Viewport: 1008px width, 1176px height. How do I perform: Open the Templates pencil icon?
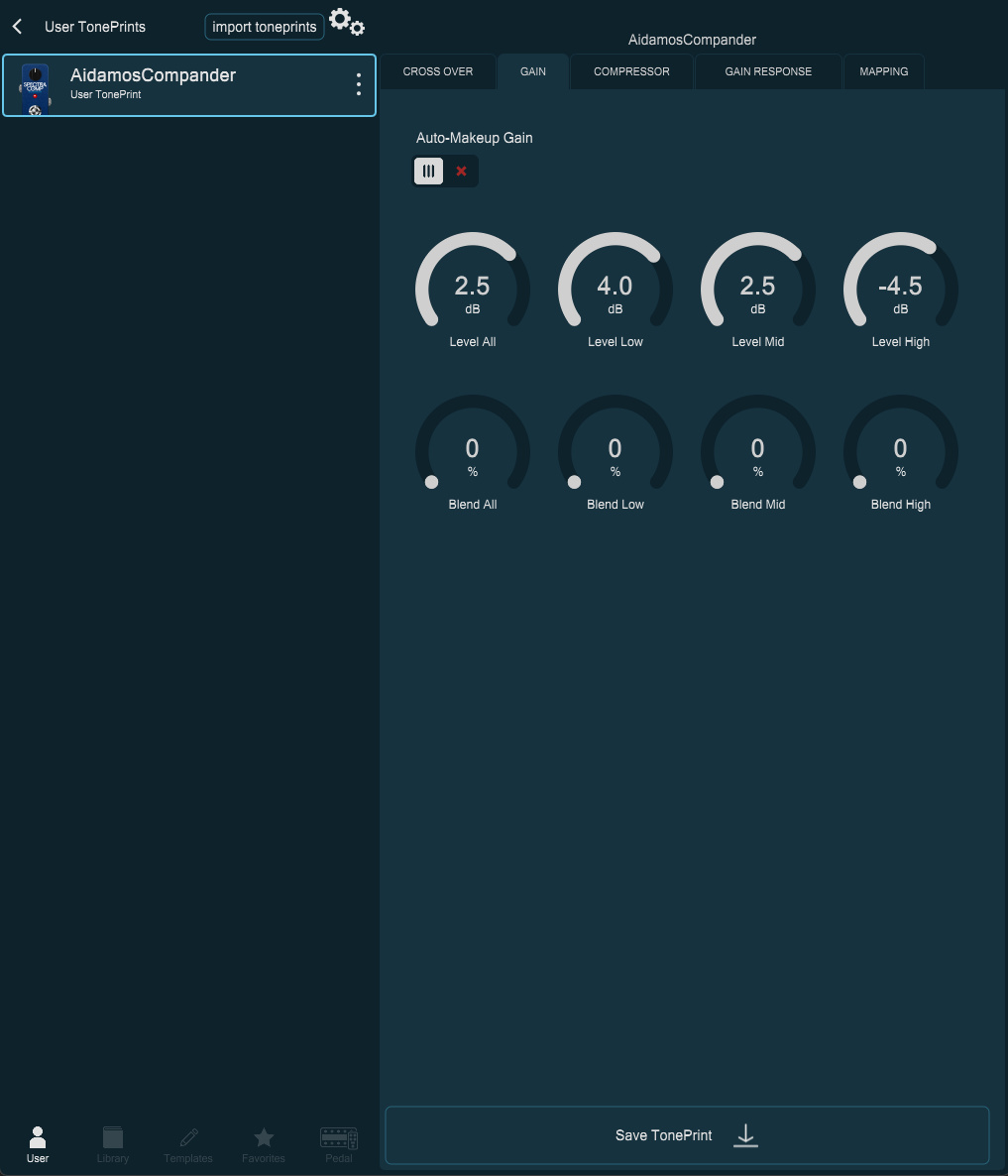pyautogui.click(x=188, y=1144)
